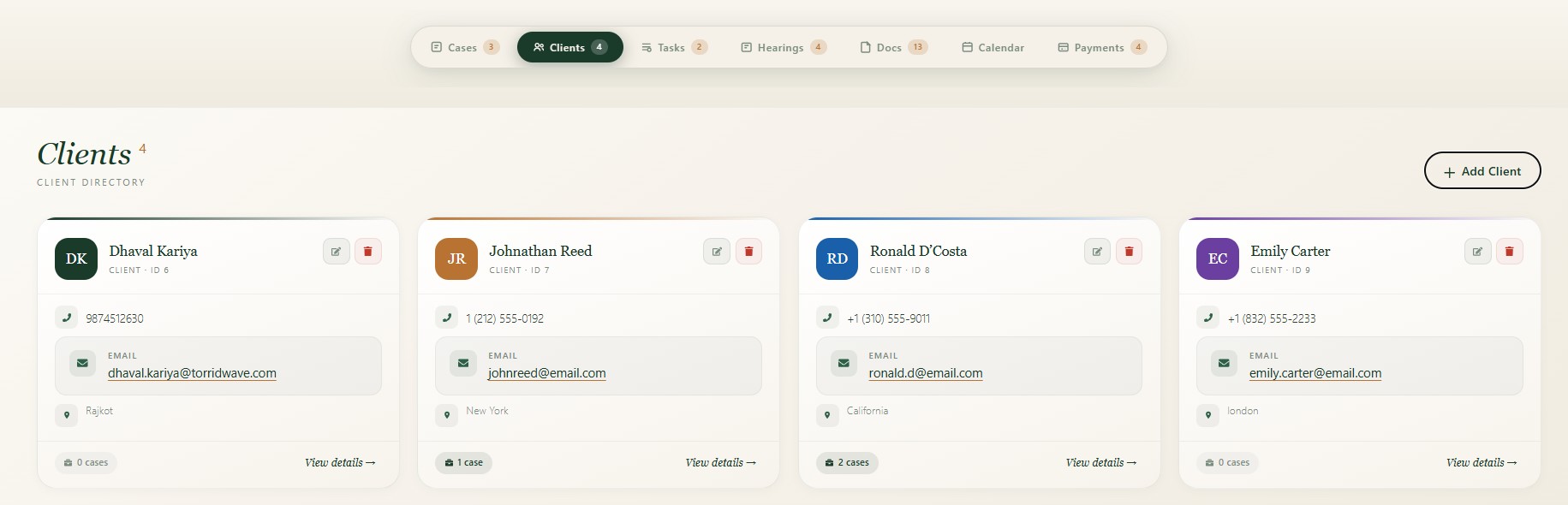The image size is (1568, 505).
Task: Click envelope icon in Emily Carter's email box
Action: pos(1224,363)
